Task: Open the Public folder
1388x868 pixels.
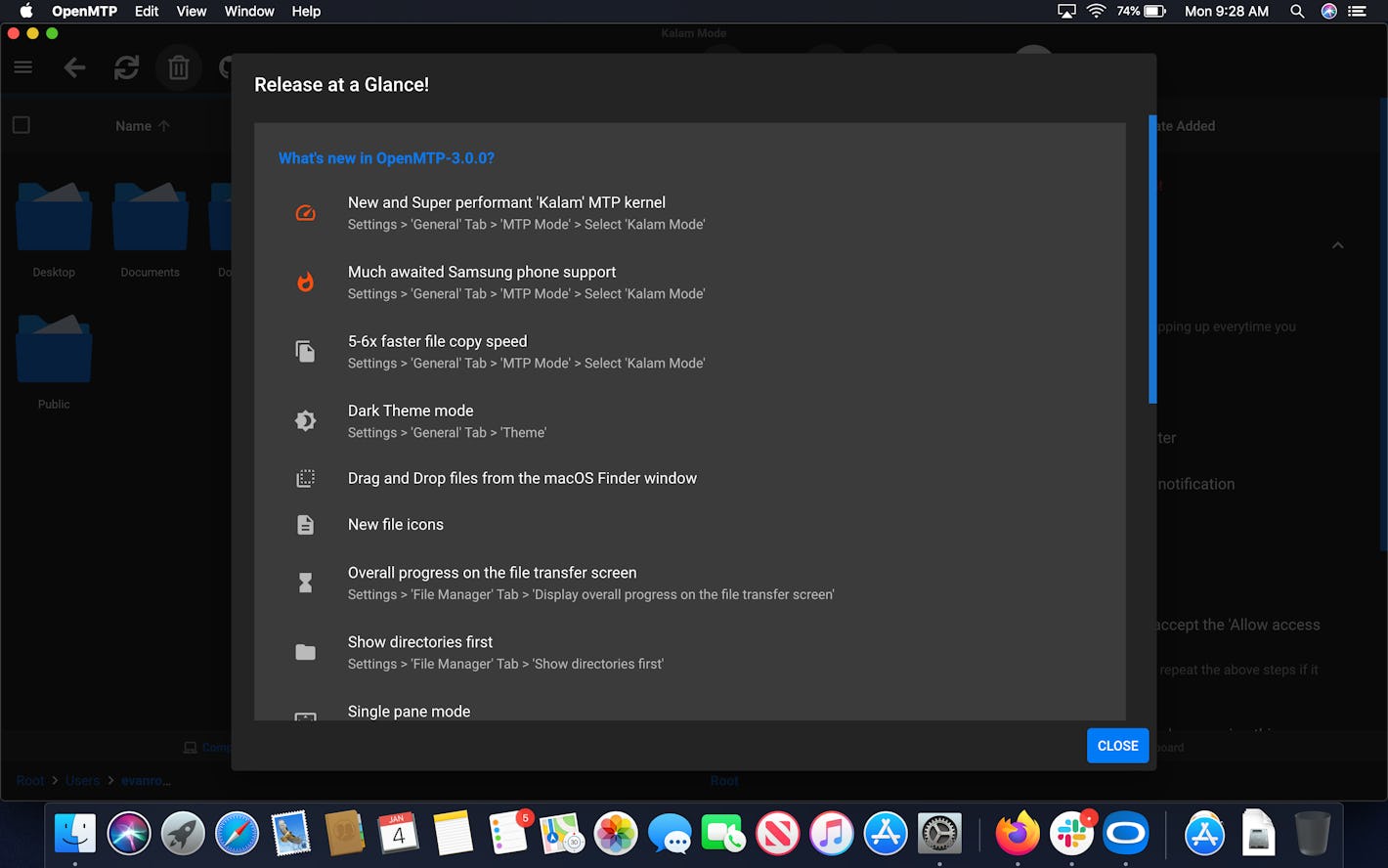Action: pos(53,348)
